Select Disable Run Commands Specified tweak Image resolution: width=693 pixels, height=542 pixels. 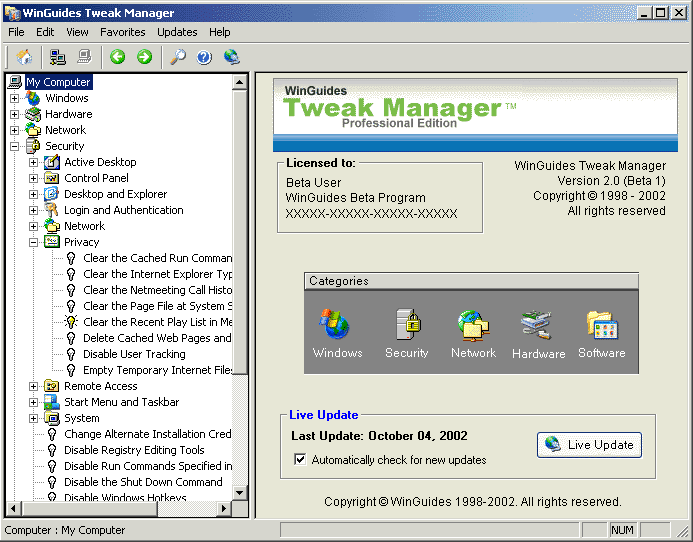(148, 466)
